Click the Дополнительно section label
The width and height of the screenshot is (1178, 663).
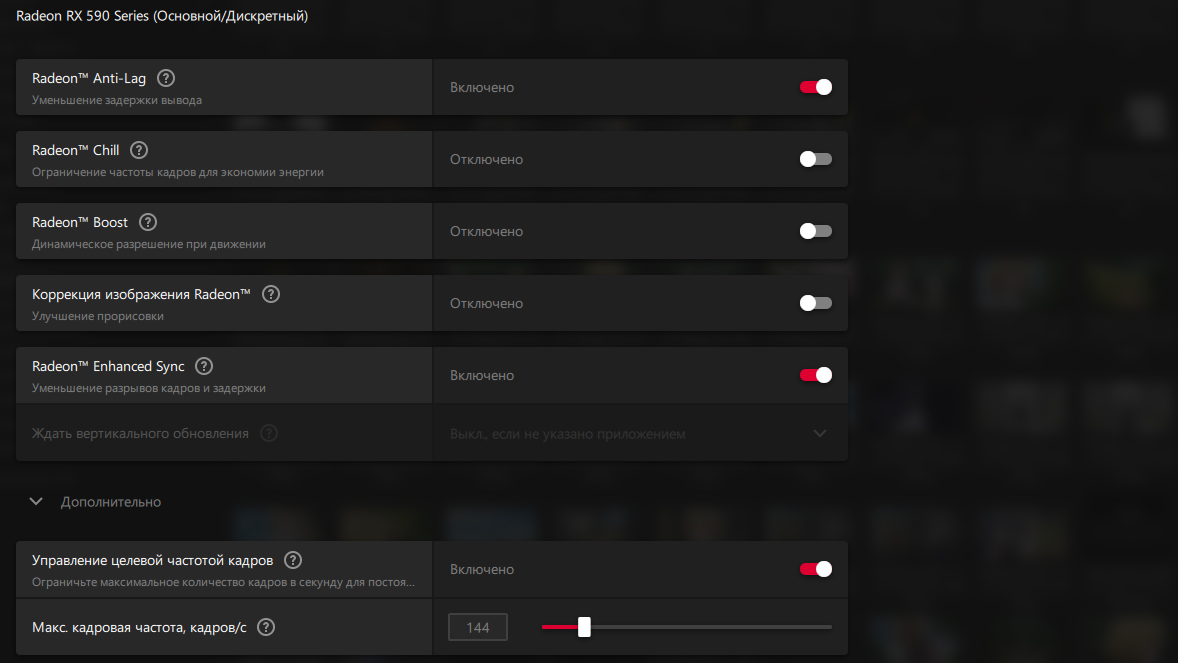[x=110, y=502]
